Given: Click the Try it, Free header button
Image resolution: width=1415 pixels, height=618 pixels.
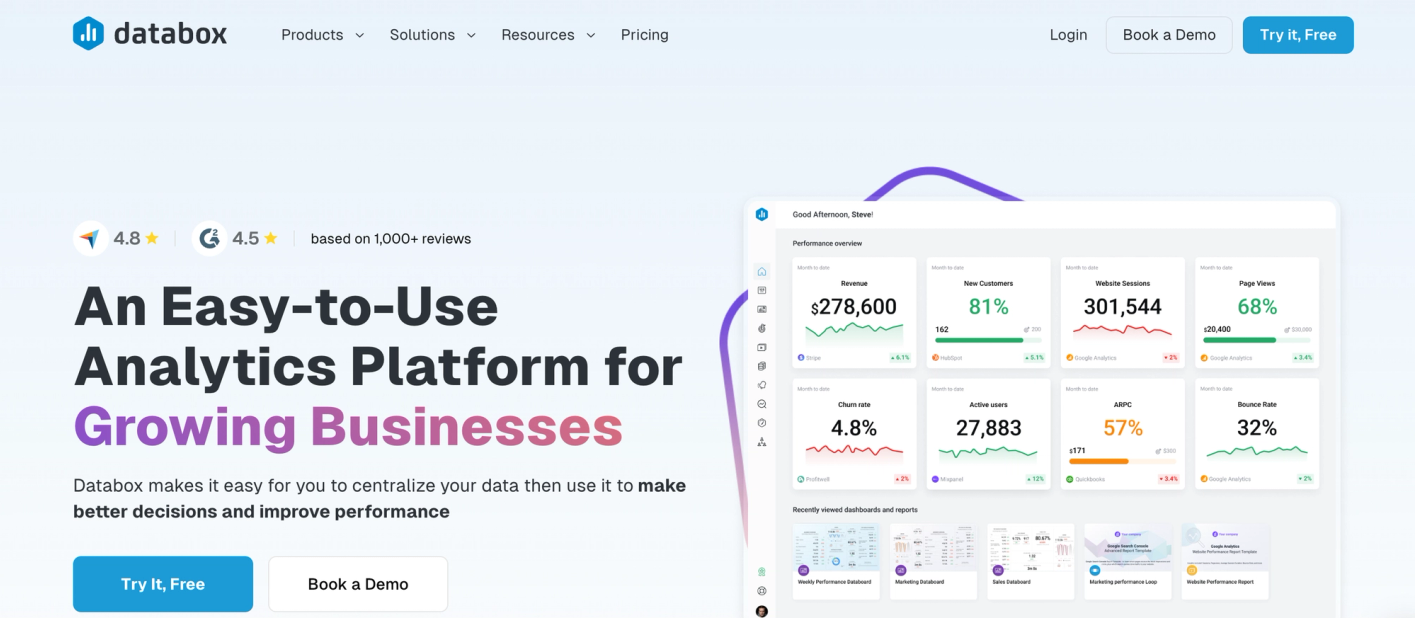Looking at the screenshot, I should [x=1298, y=35].
